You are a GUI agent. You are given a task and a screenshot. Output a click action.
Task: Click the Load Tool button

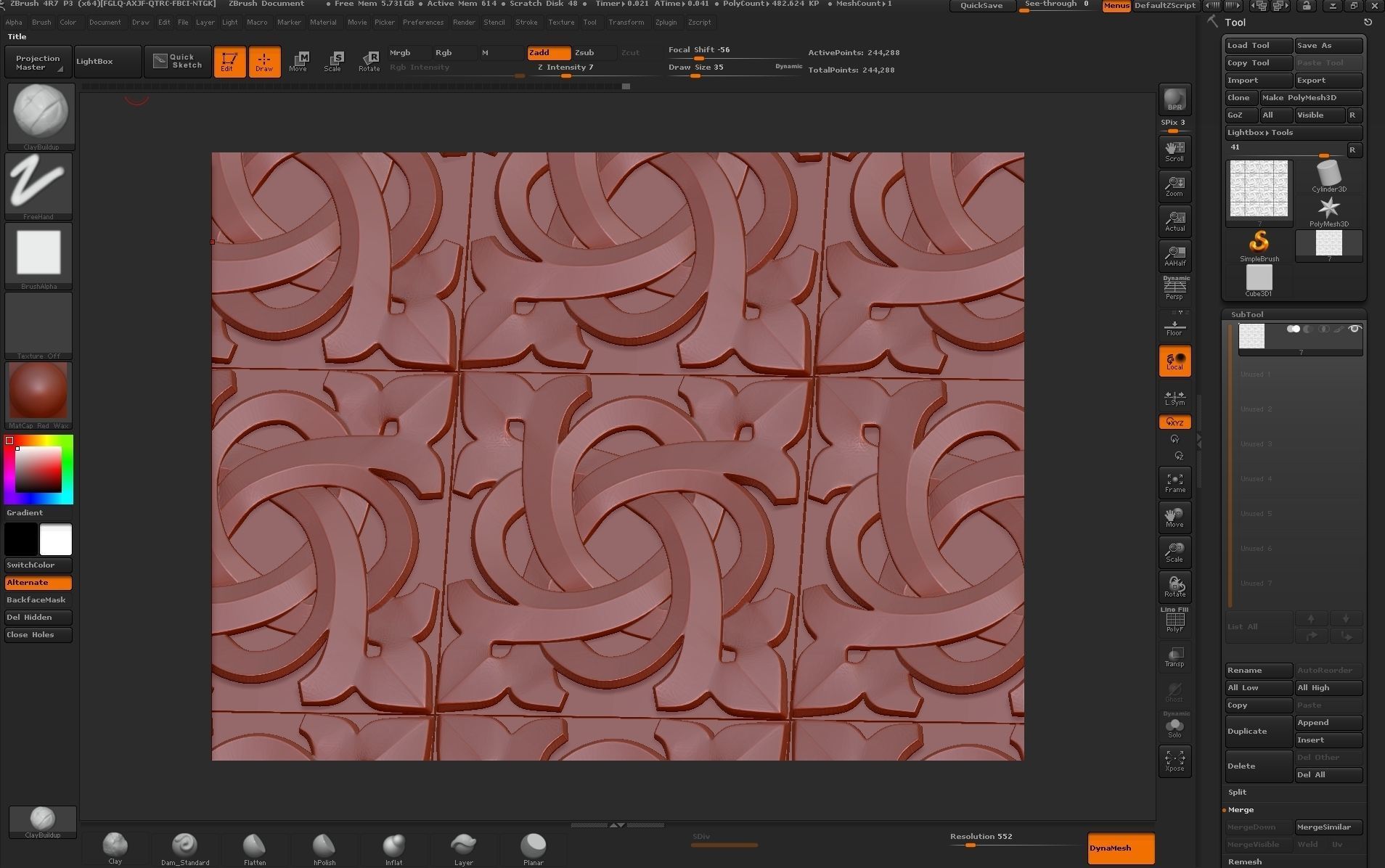[x=1259, y=45]
